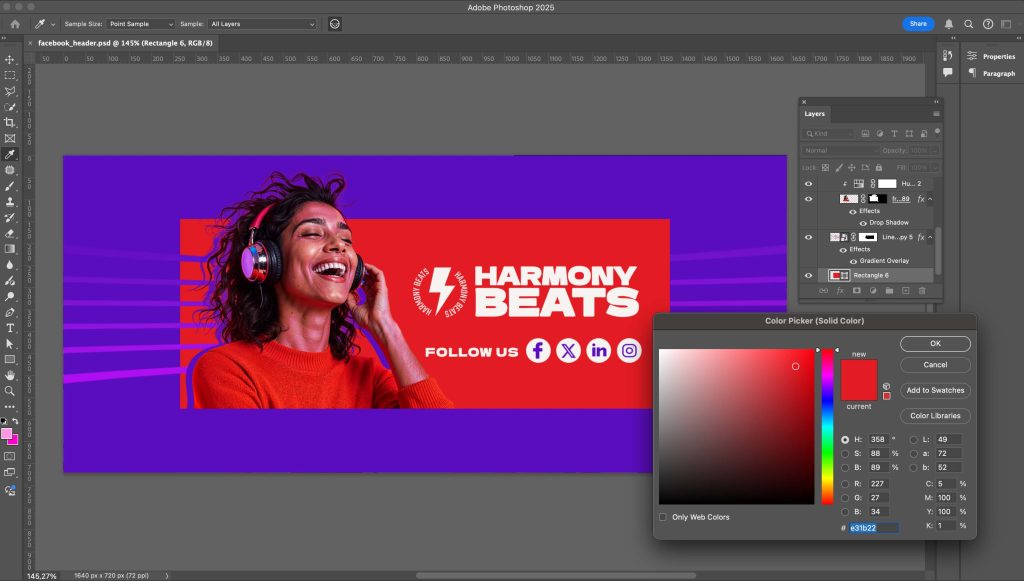Collapse effects on Line copy 5 layer

point(930,237)
